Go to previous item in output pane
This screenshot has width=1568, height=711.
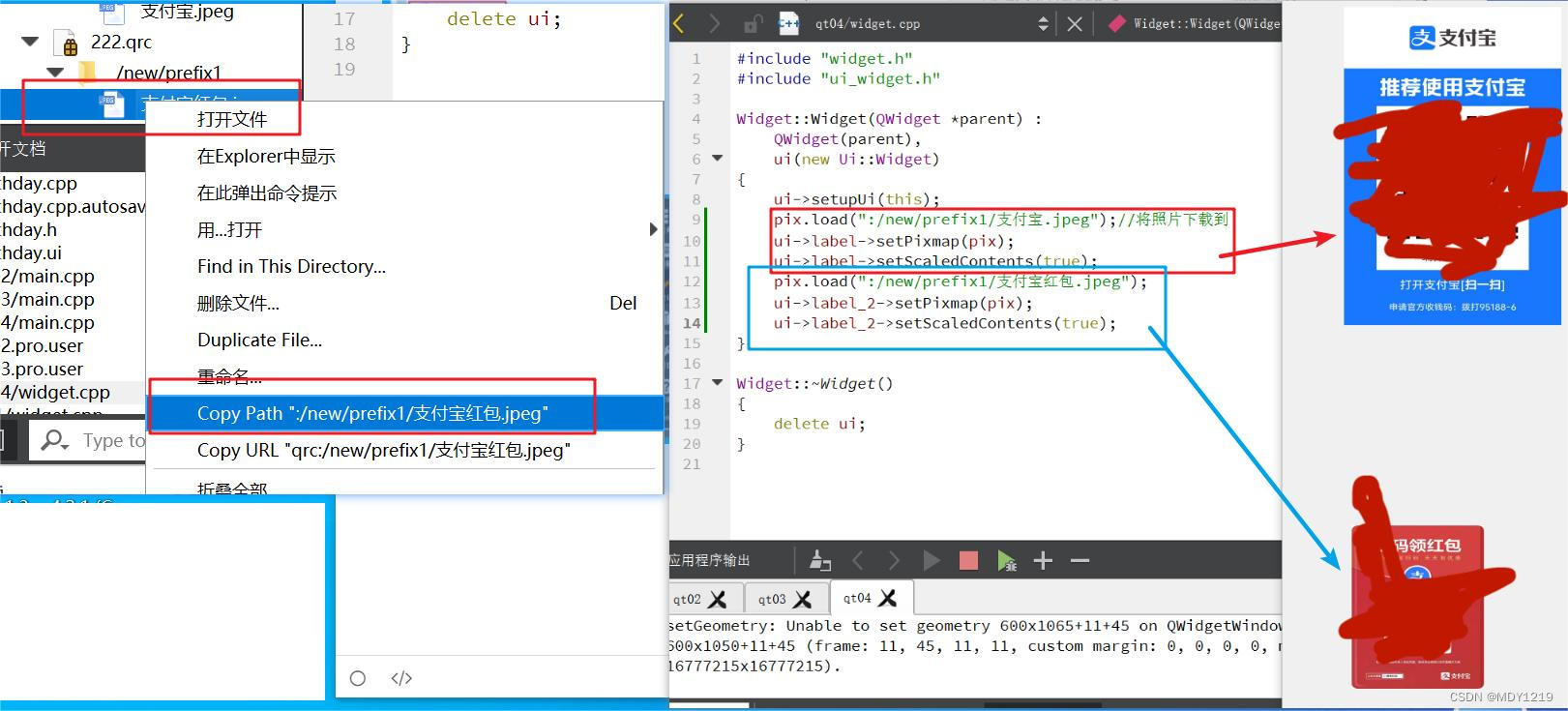coord(857,560)
